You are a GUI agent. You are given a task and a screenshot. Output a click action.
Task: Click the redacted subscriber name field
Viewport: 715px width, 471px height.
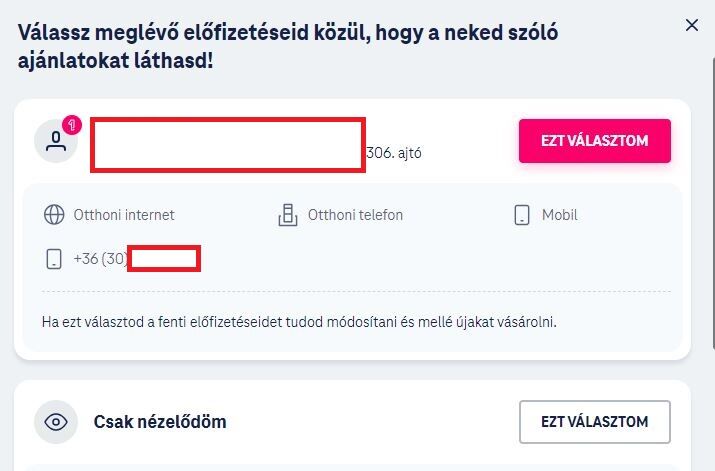click(228, 145)
